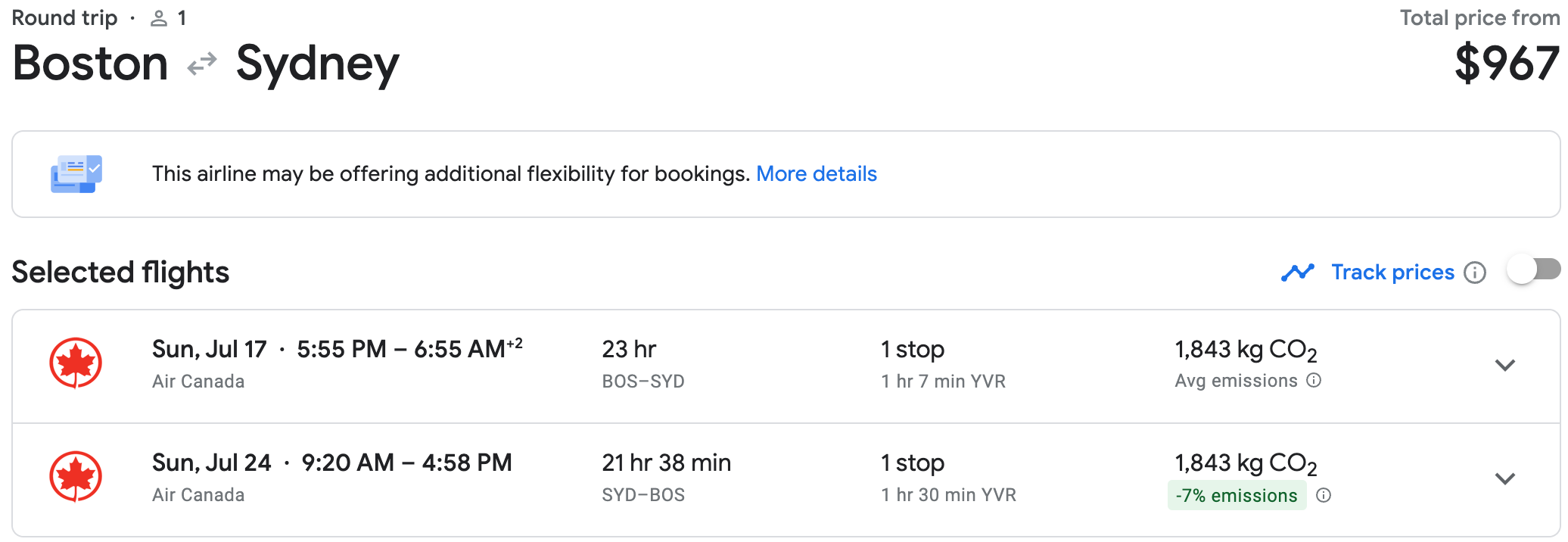This screenshot has height=542, width=1568.
Task: Click the price graph icon beside Track prices
Action: [x=1298, y=273]
